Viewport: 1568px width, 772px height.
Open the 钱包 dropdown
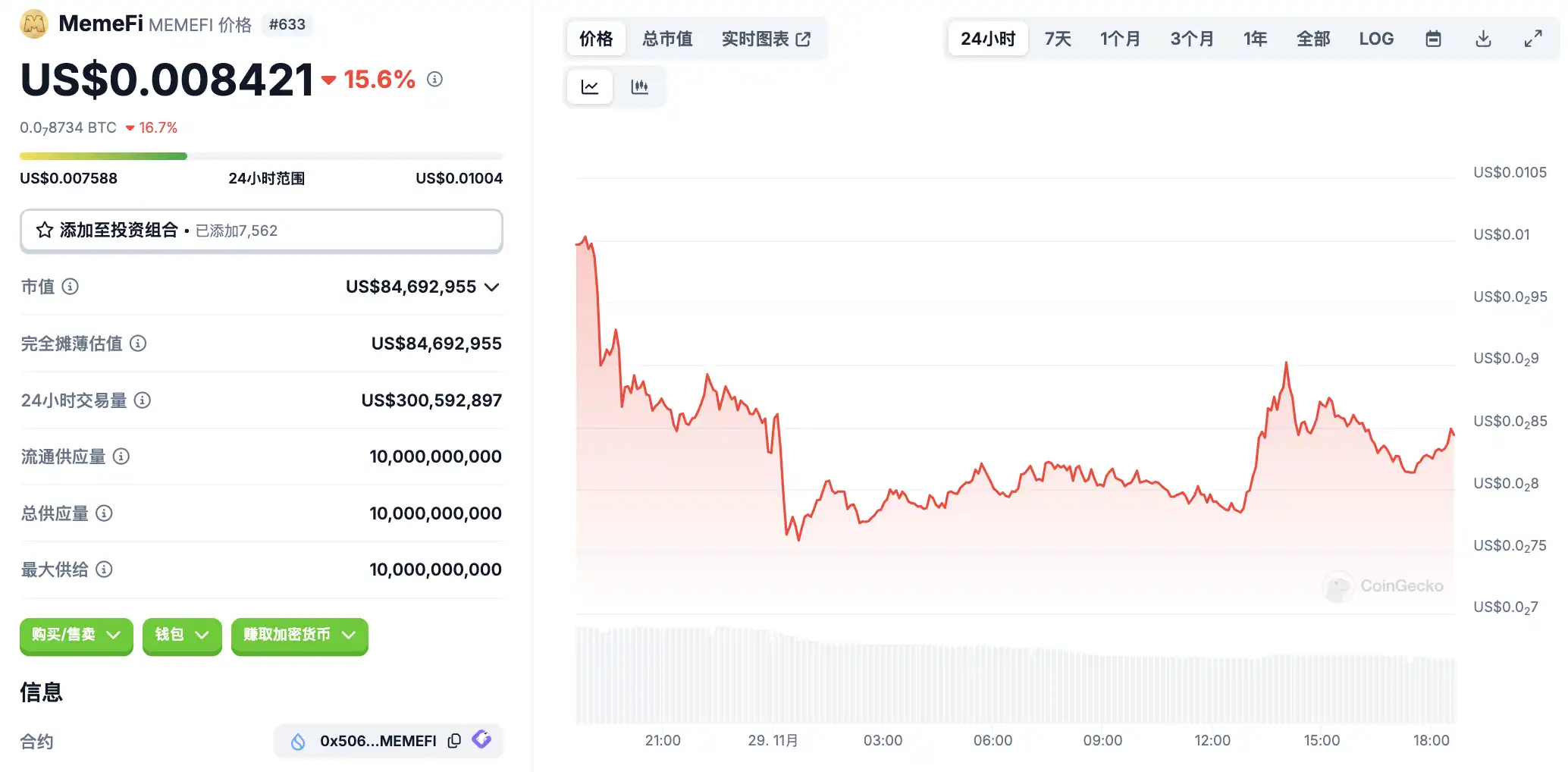[182, 635]
